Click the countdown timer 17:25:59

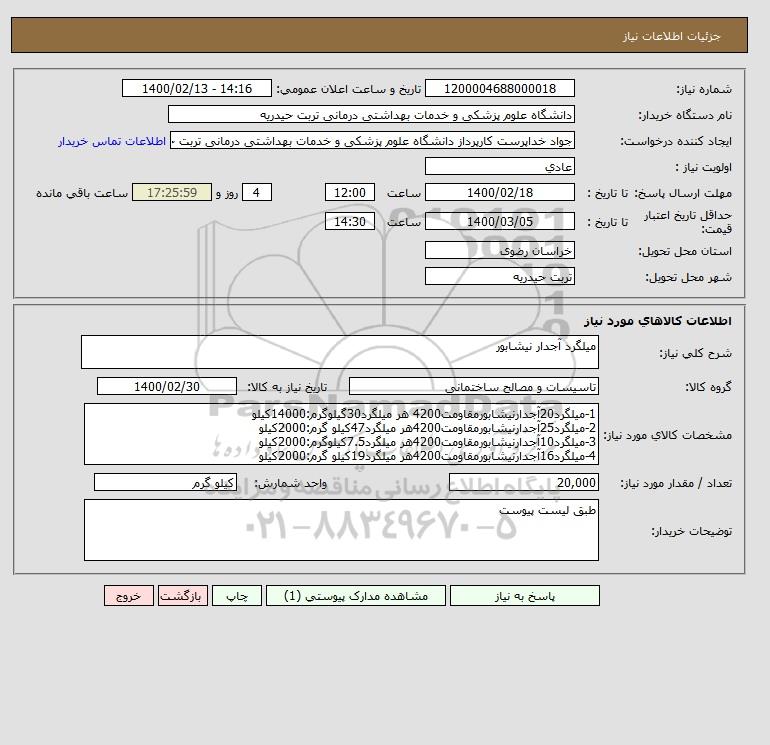pos(172,193)
